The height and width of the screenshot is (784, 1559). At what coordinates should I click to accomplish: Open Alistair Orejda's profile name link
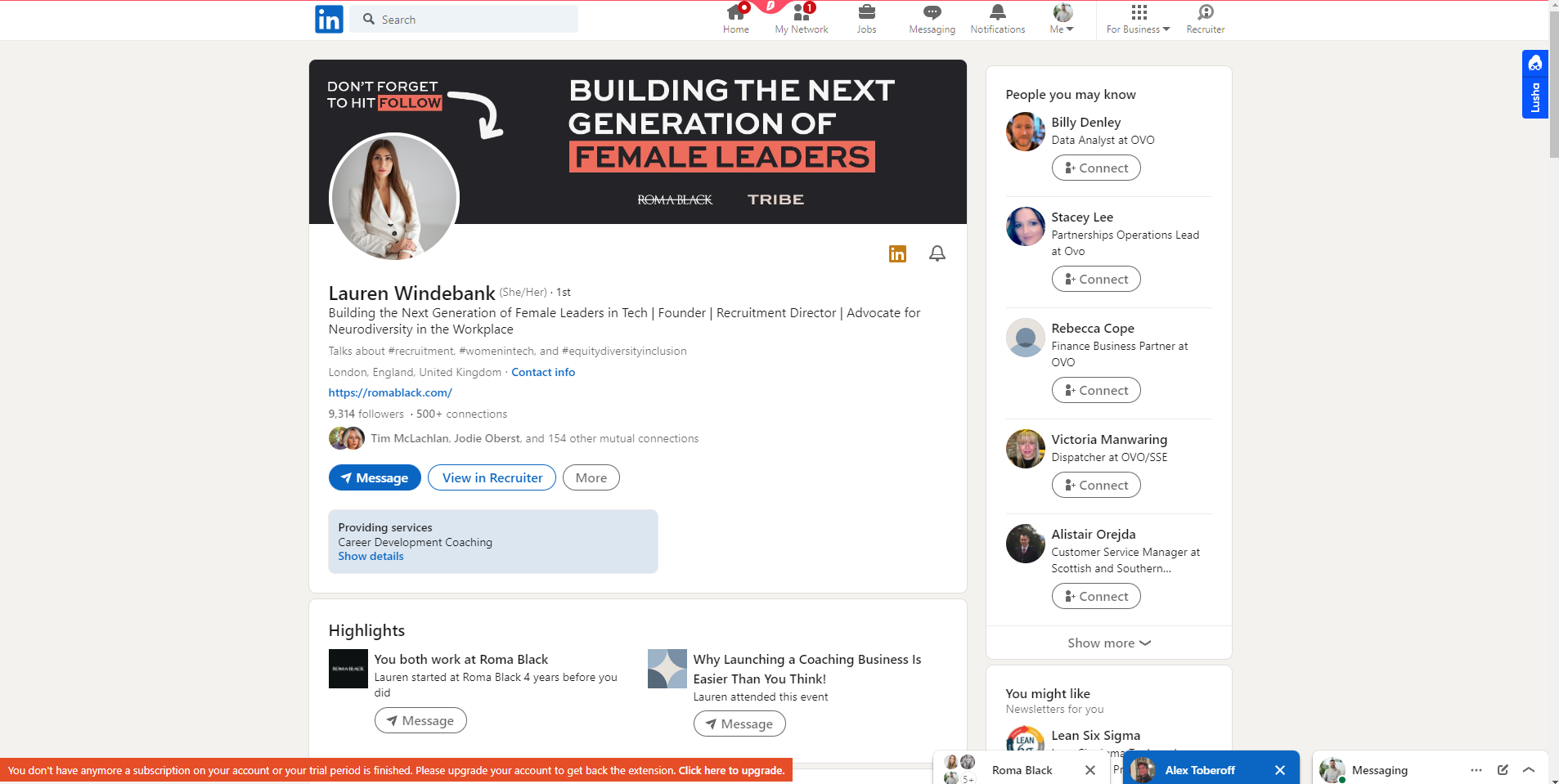pos(1094,534)
